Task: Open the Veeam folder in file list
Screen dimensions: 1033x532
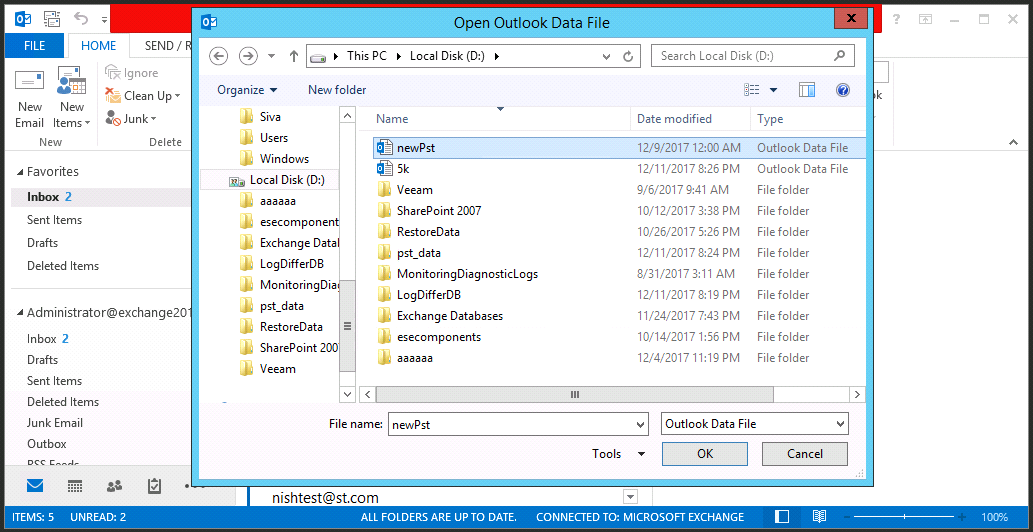Action: click(619, 190)
